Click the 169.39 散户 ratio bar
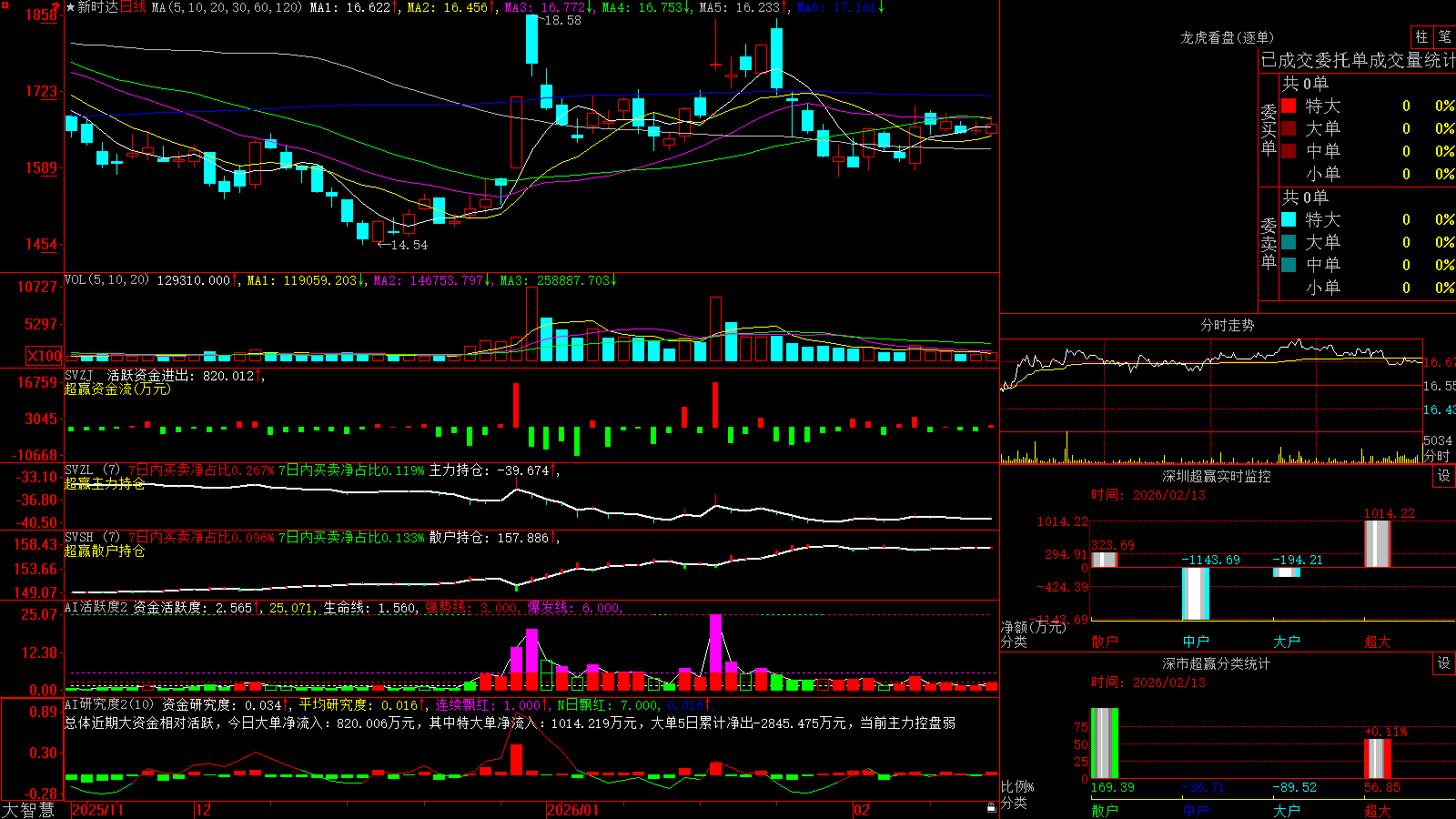Image resolution: width=1456 pixels, height=819 pixels. [1105, 743]
